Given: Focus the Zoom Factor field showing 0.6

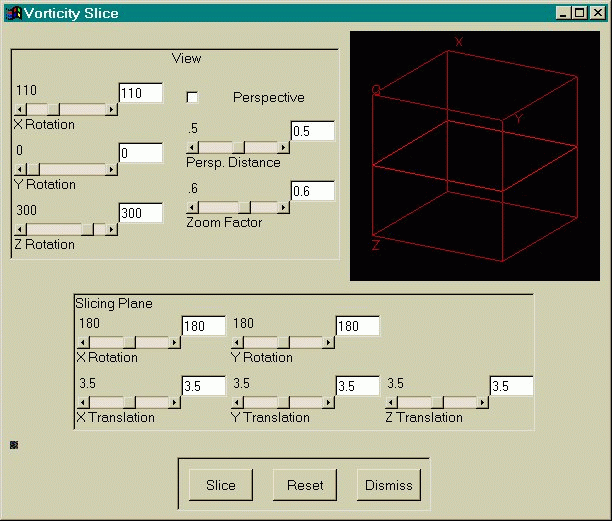Looking at the screenshot, I should point(313,191).
